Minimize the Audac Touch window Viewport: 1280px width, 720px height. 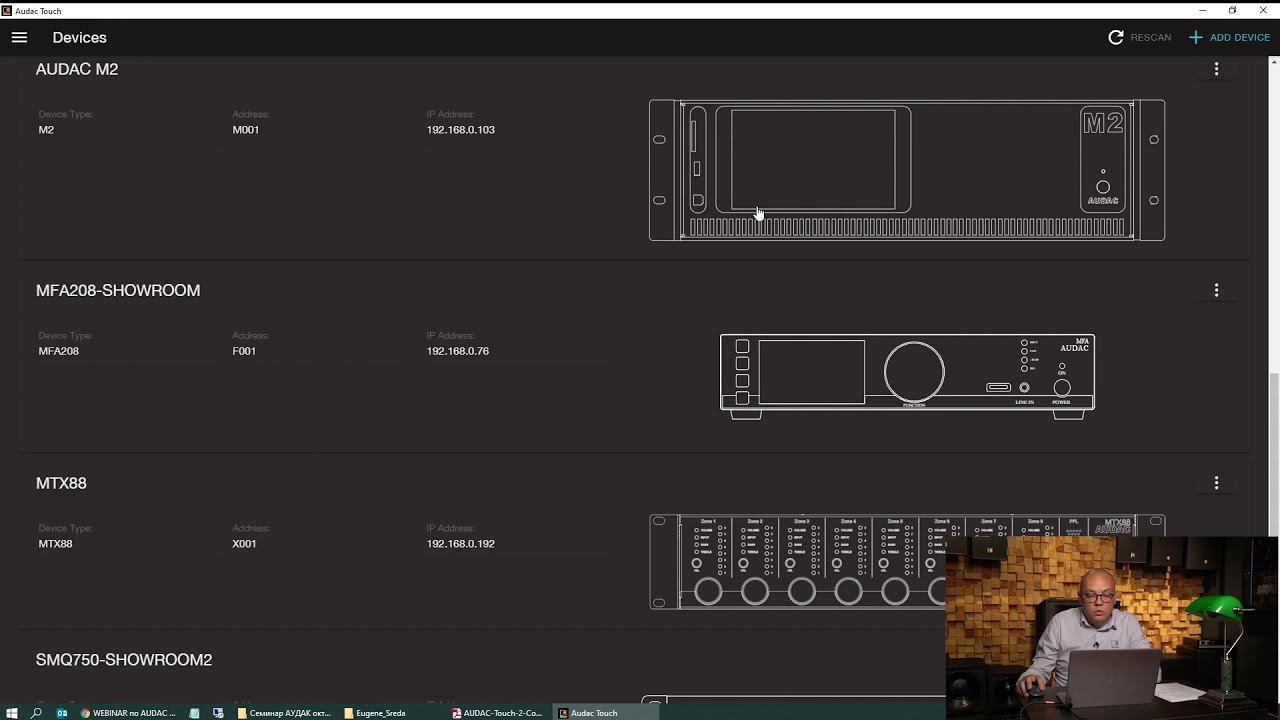[x=1203, y=10]
